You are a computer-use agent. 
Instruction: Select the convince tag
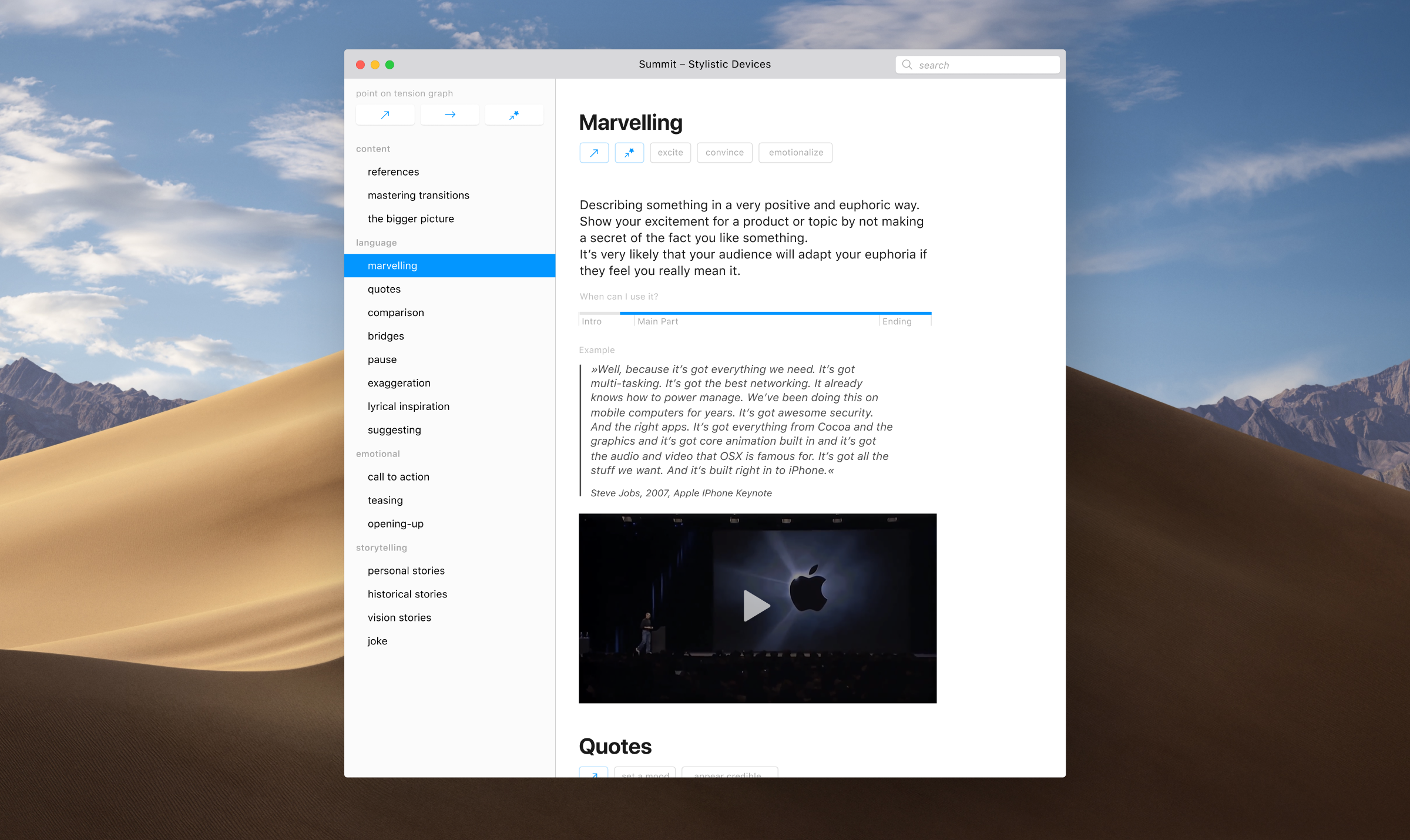point(724,153)
